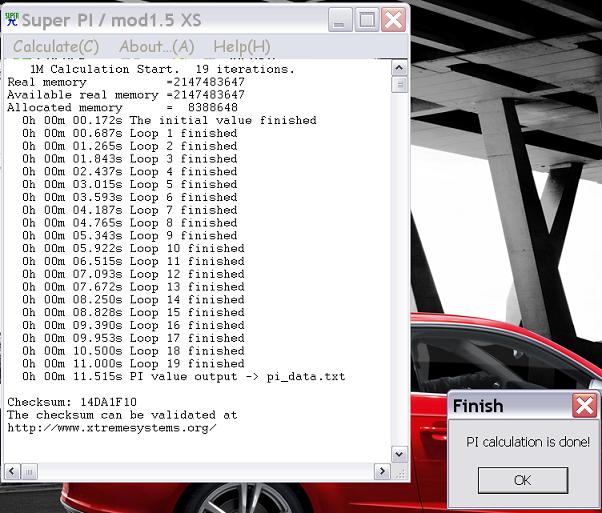Open the Help(H) menu
The image size is (602, 513).
click(x=242, y=47)
